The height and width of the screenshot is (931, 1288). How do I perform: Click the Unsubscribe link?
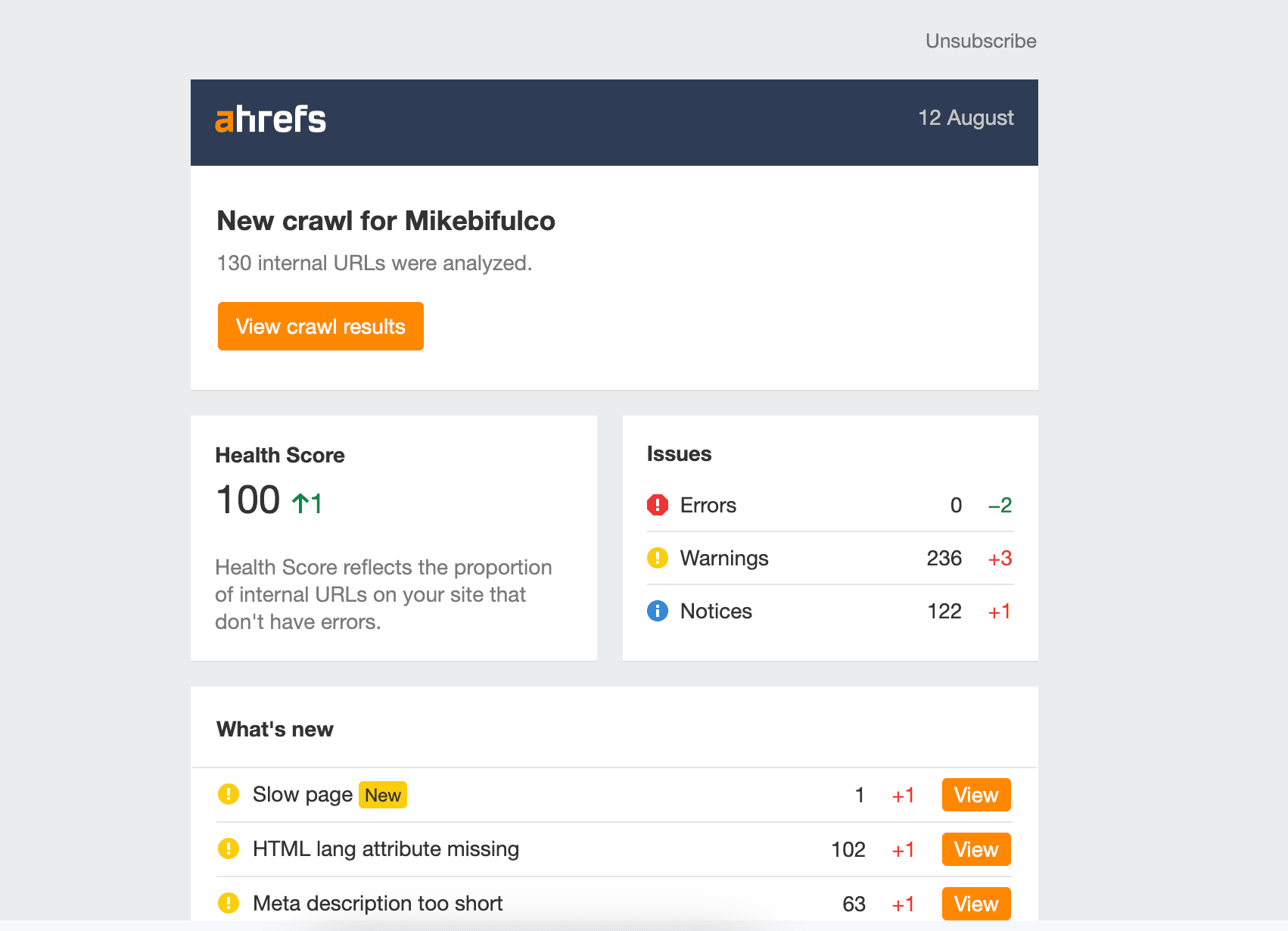pyautogui.click(x=982, y=41)
